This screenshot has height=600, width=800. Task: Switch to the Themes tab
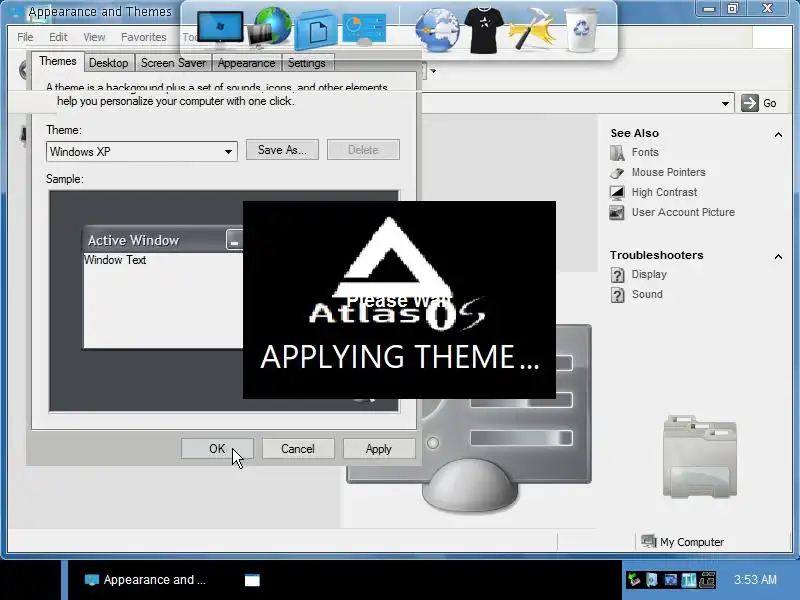pos(58,61)
